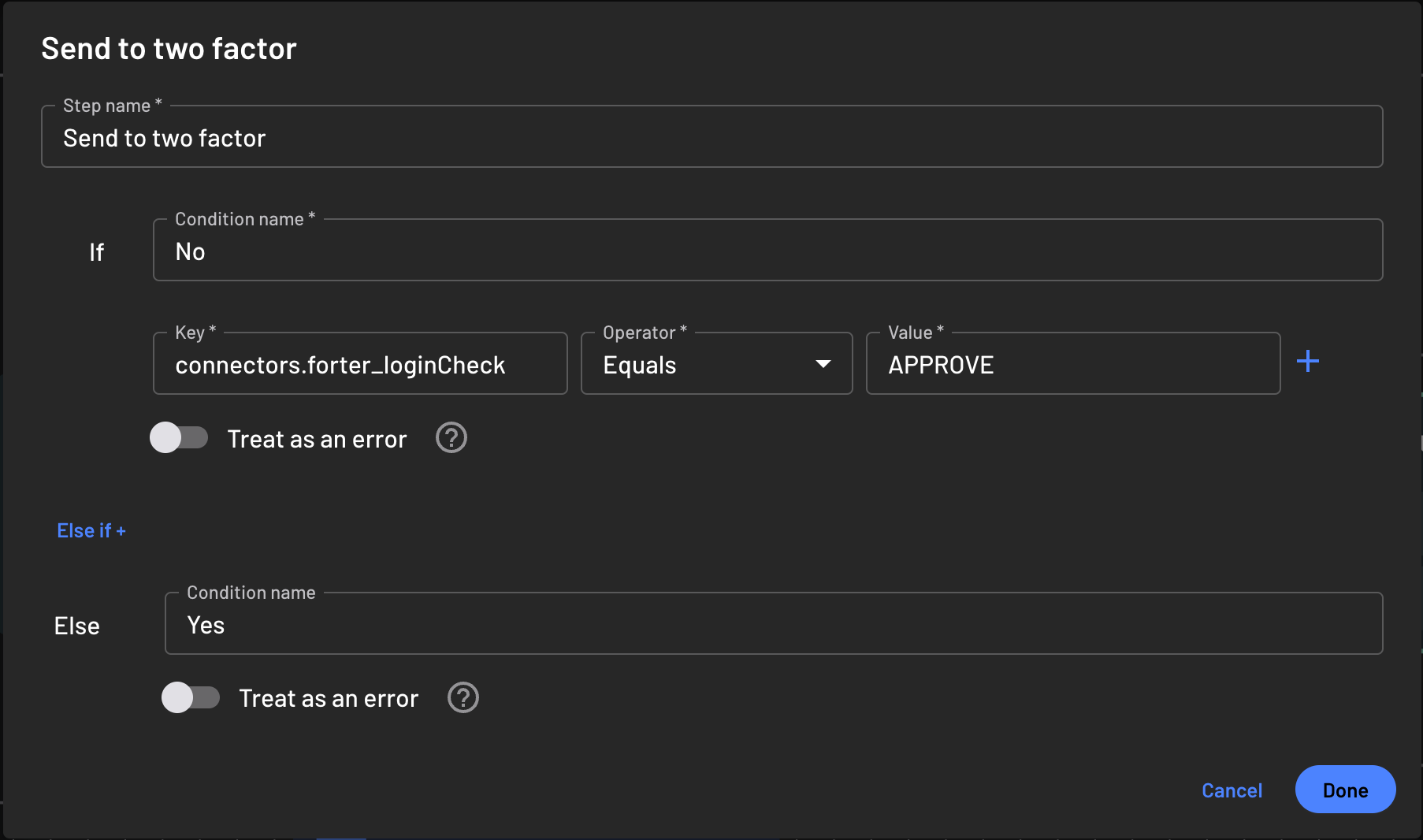Open the Equals operator combo box
This screenshot has width=1423, height=840.
[x=701, y=364]
